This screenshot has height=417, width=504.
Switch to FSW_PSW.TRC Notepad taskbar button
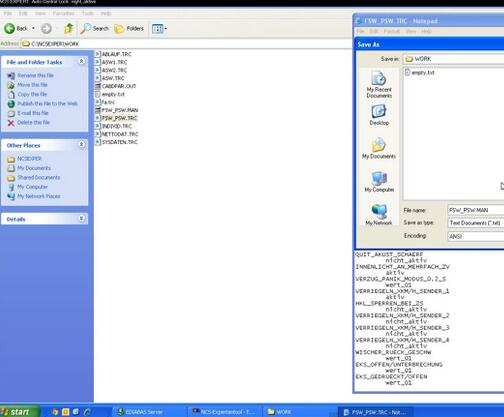click(375, 412)
